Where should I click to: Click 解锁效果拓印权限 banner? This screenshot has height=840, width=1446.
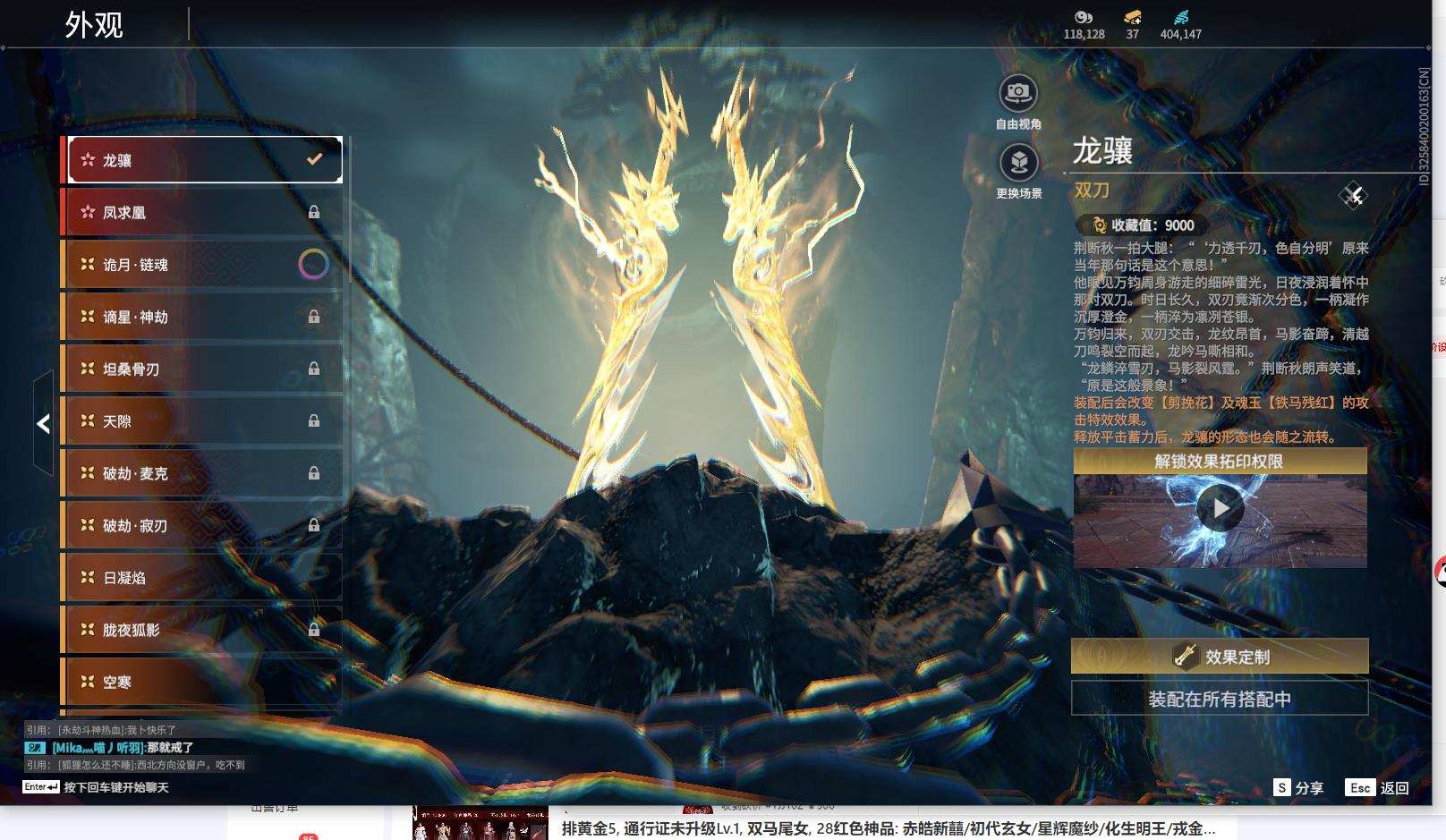pos(1221,462)
